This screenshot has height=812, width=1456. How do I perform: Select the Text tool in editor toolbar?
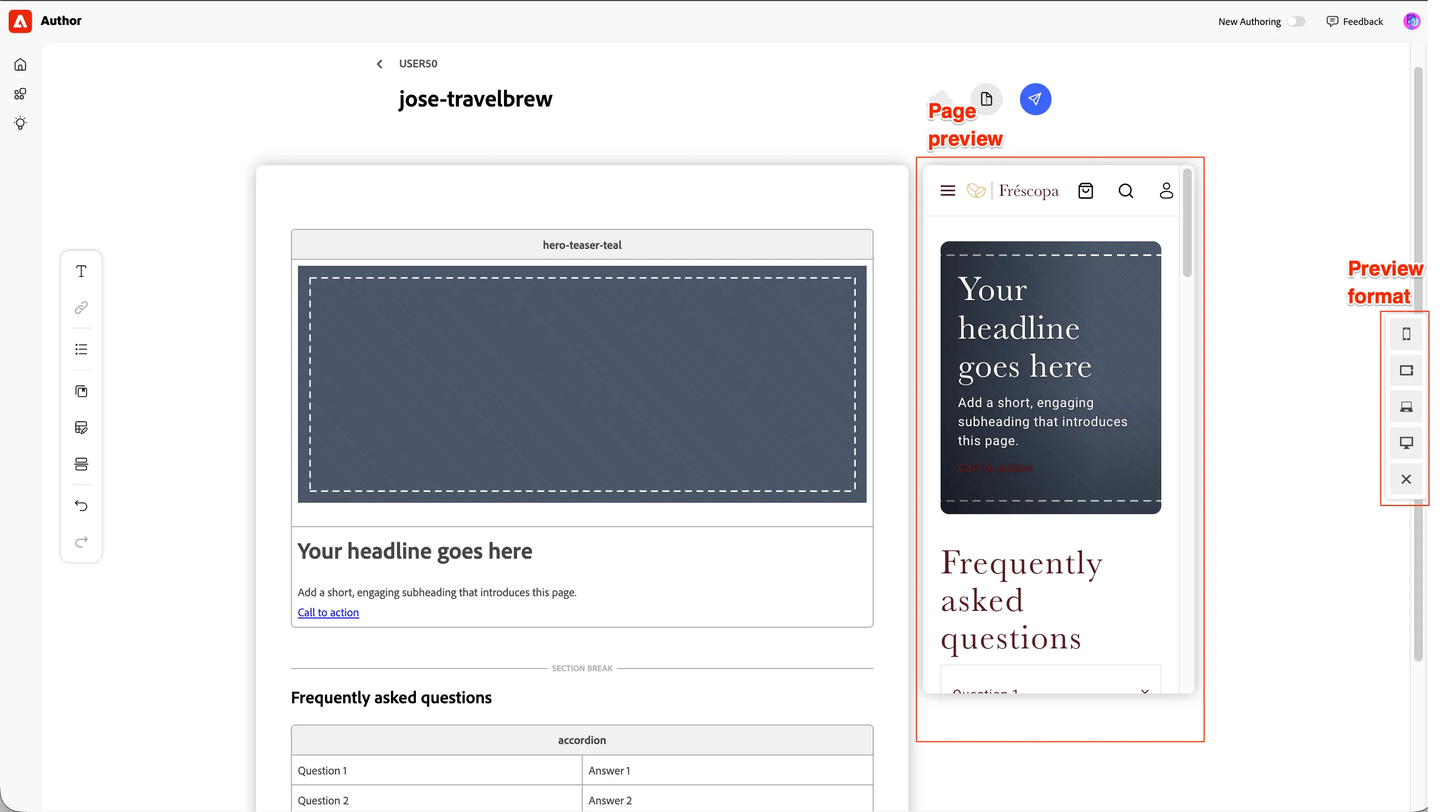pos(82,272)
